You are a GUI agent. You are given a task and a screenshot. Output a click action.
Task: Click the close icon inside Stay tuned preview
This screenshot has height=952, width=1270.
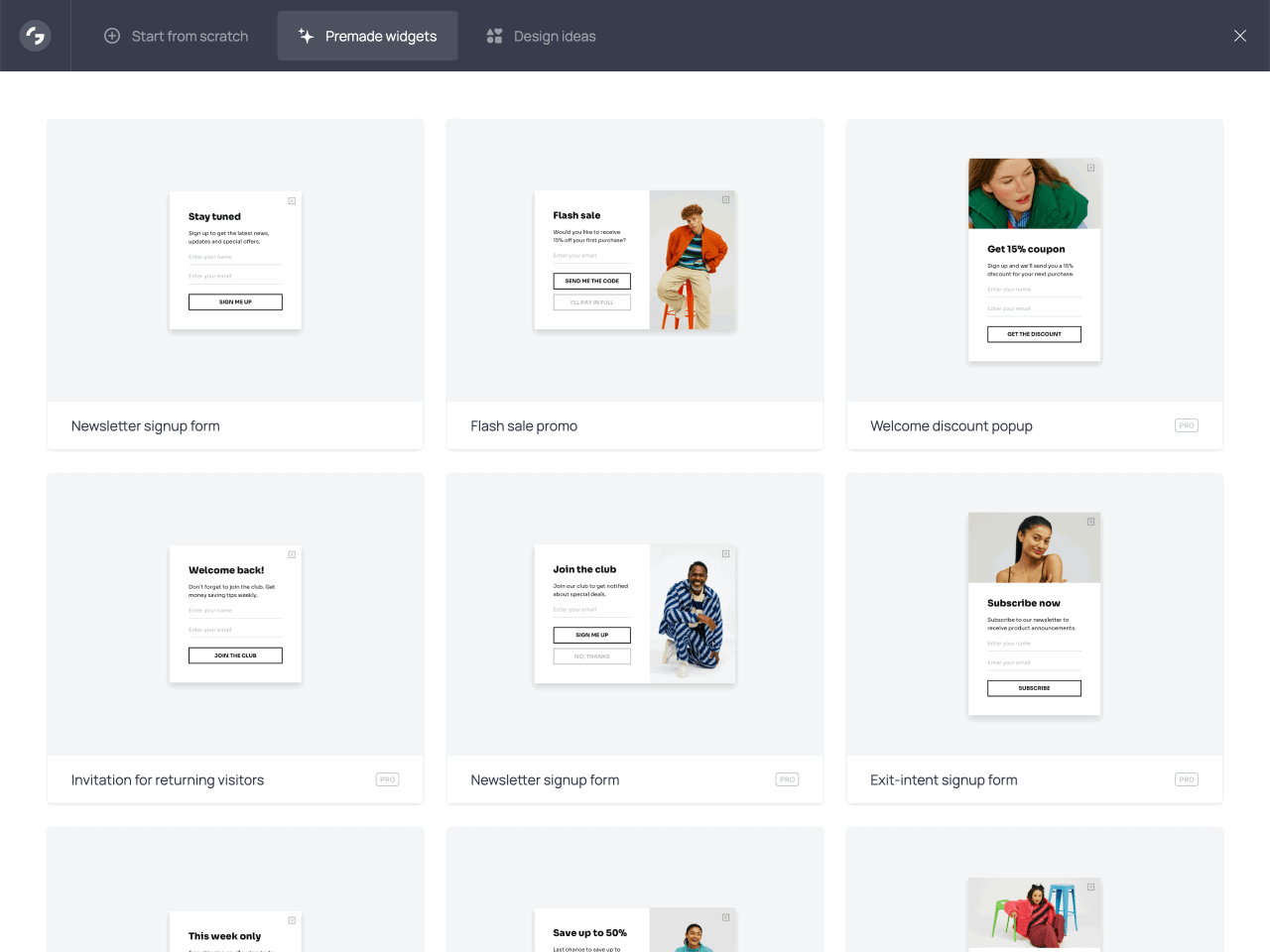click(x=292, y=200)
